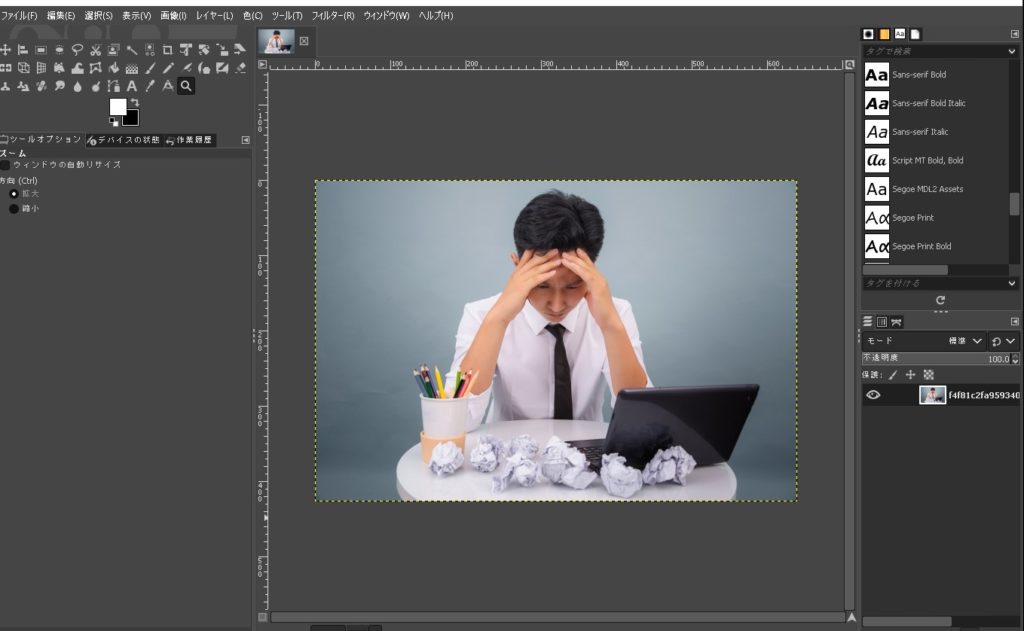Hide the layer using the eye icon
This screenshot has height=631, width=1024.
tap(873, 395)
